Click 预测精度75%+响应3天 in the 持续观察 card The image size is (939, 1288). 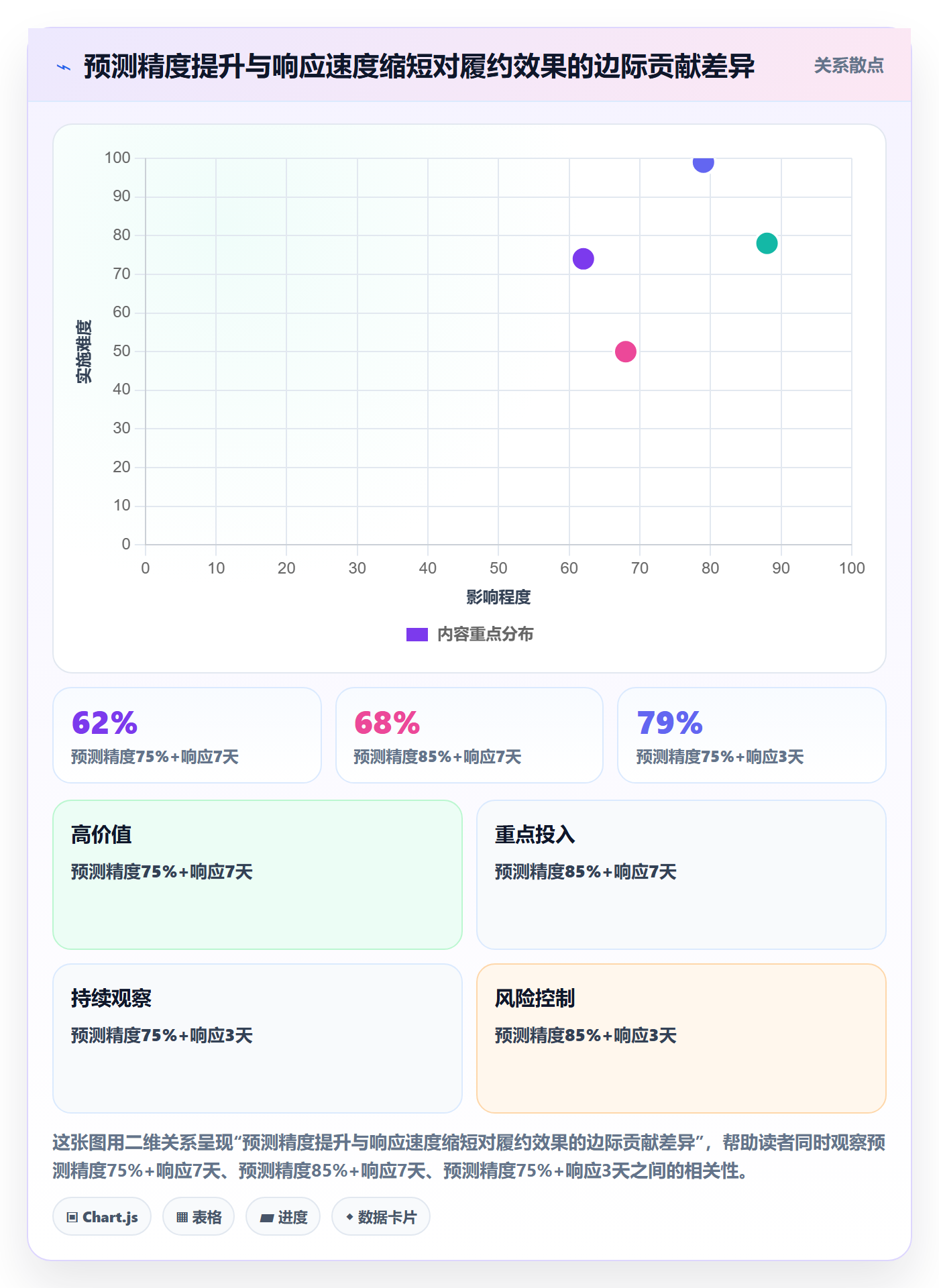coord(162,1036)
